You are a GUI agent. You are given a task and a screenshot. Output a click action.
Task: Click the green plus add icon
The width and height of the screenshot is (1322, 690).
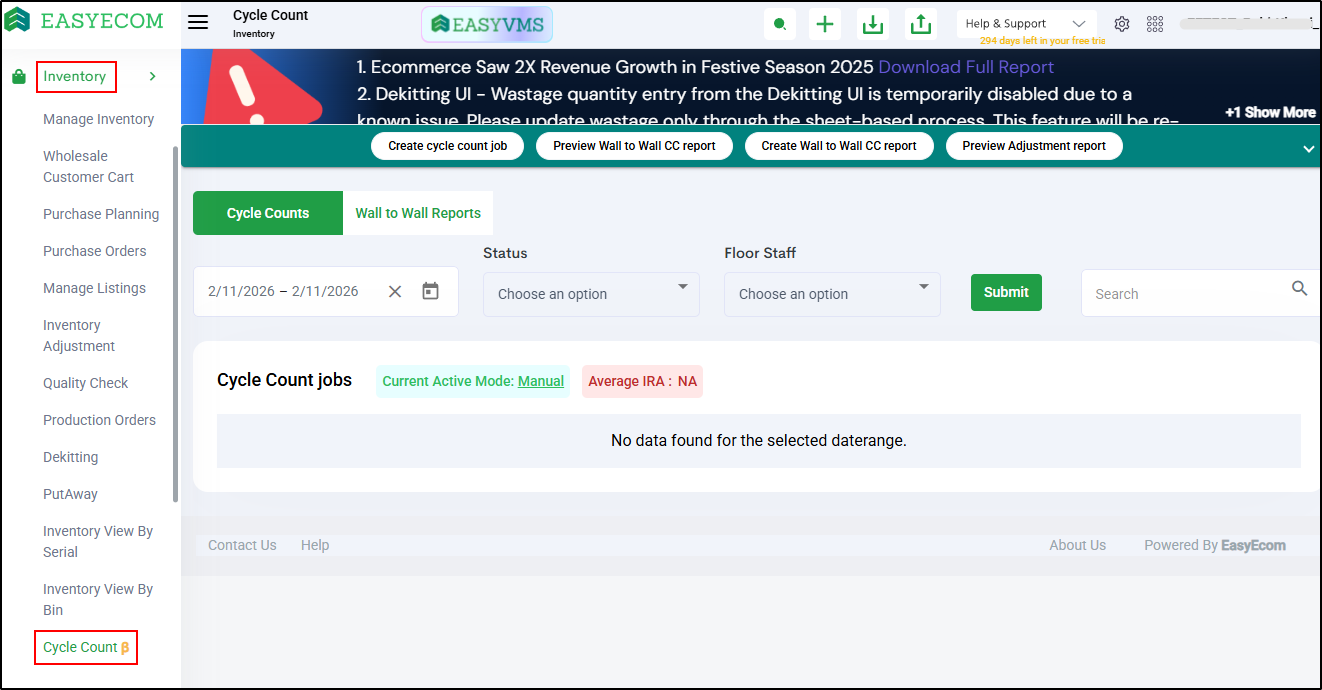tap(824, 24)
